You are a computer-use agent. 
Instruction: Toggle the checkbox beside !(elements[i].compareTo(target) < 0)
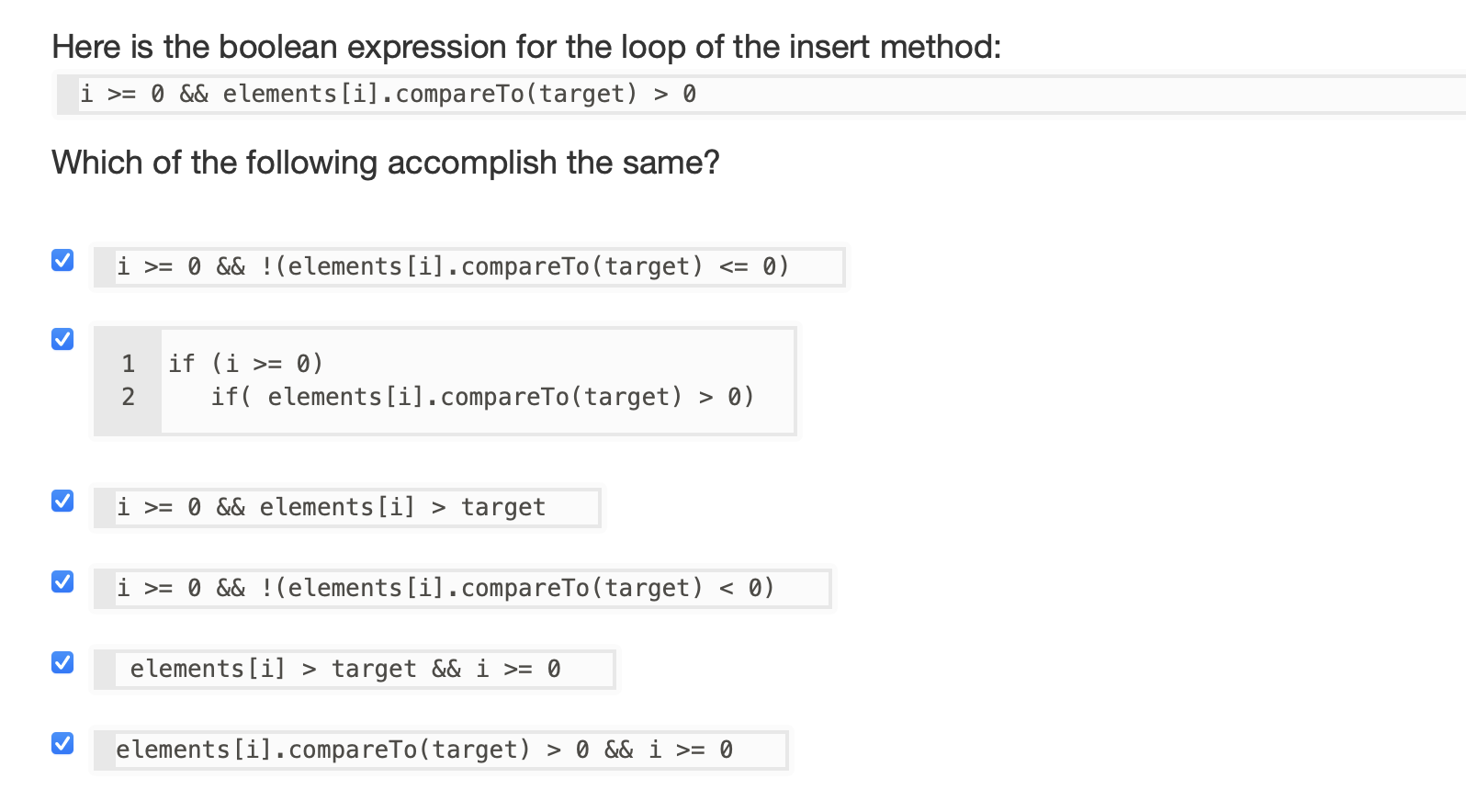(62, 581)
